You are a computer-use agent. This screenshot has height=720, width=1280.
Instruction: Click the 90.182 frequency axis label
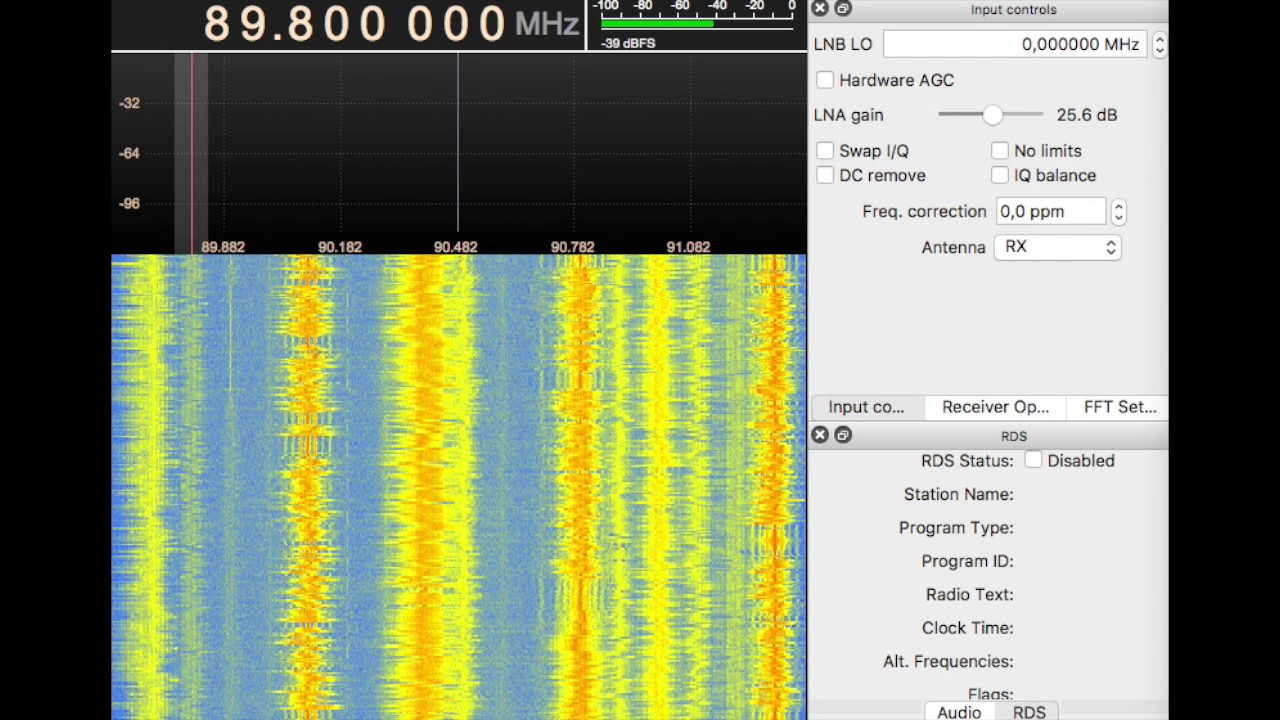(340, 247)
